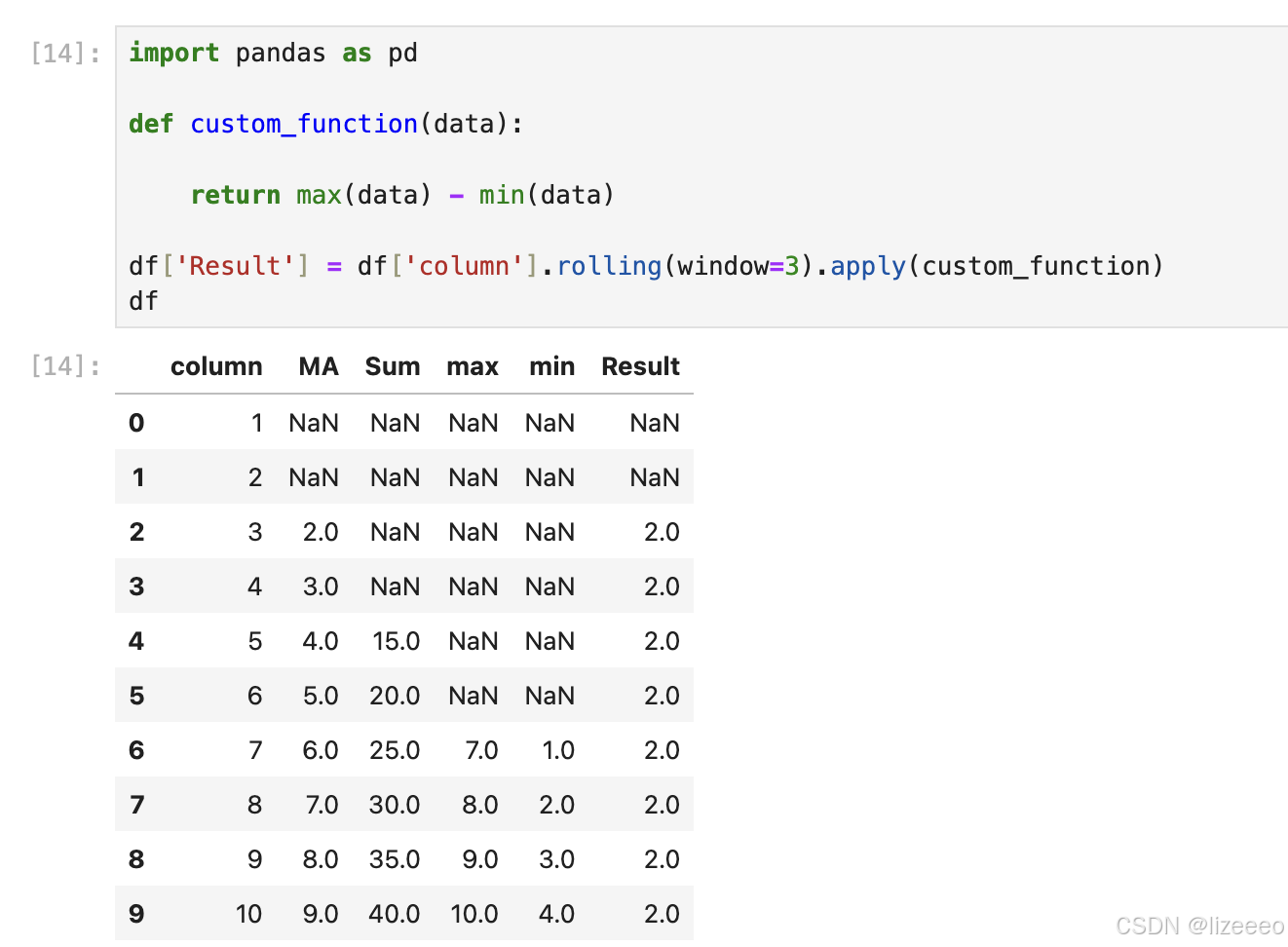Click the apply method in the code

[x=867, y=265]
